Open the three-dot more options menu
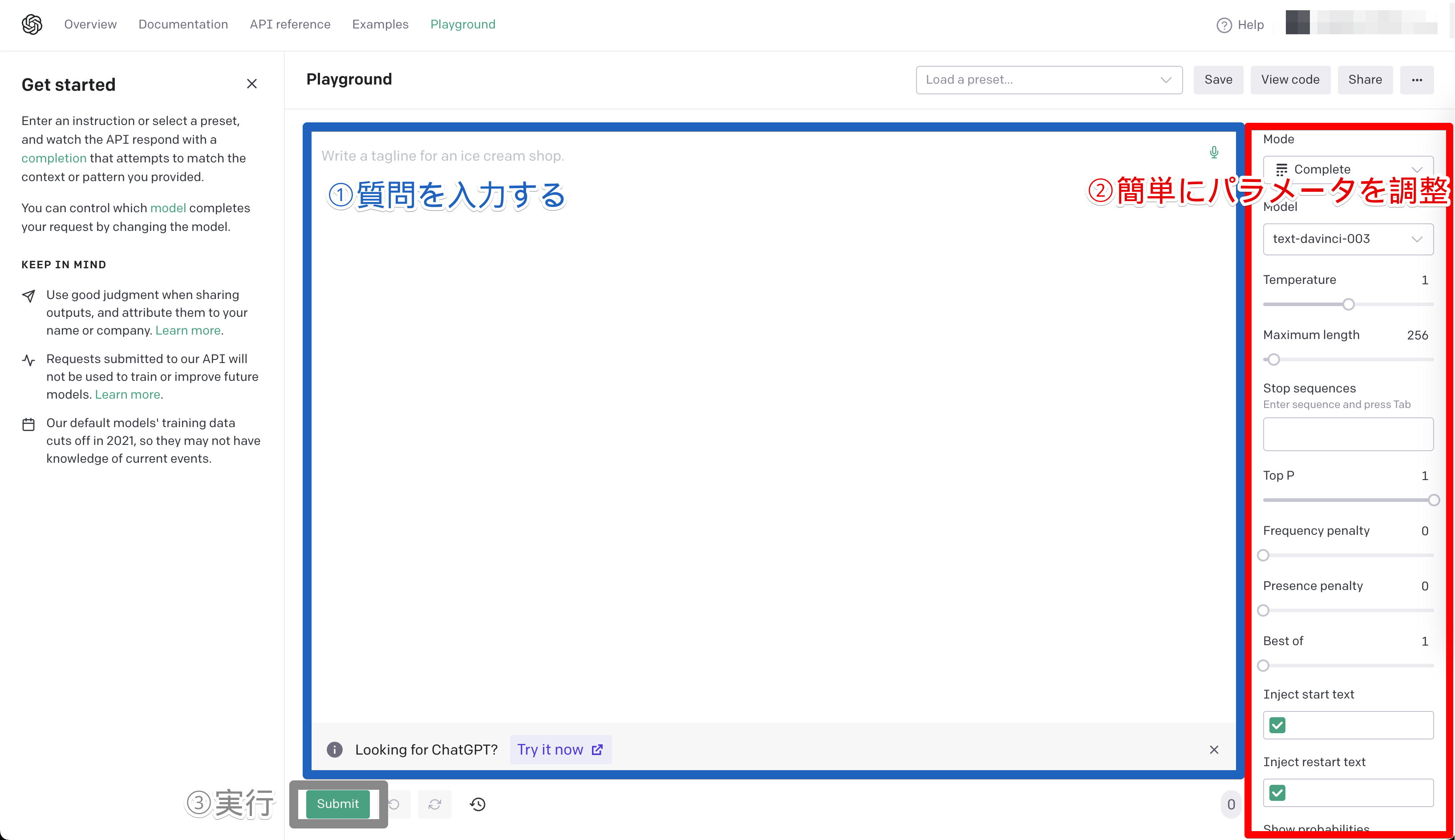1455x840 pixels. [x=1416, y=80]
